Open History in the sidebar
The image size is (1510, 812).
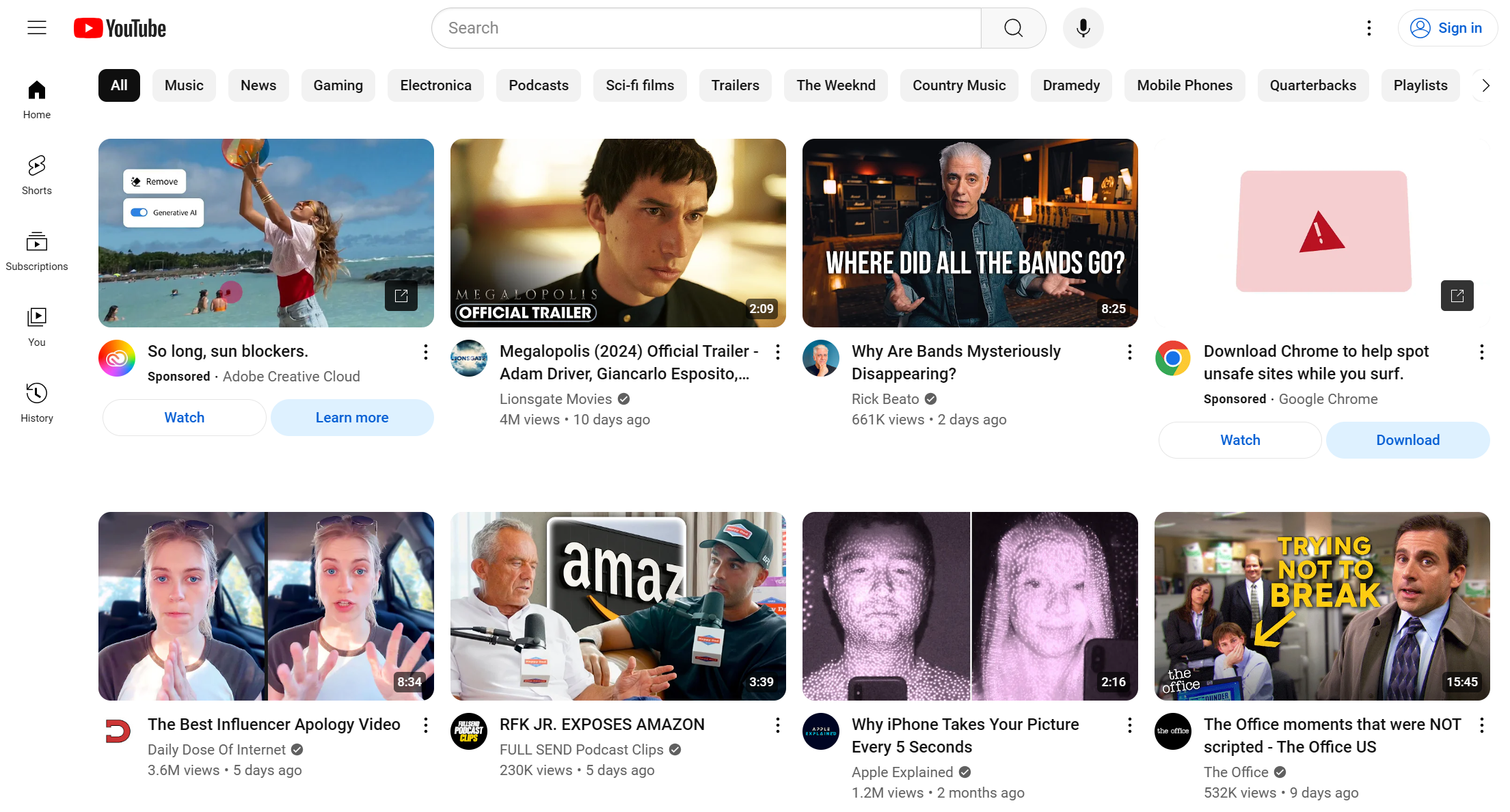37,403
